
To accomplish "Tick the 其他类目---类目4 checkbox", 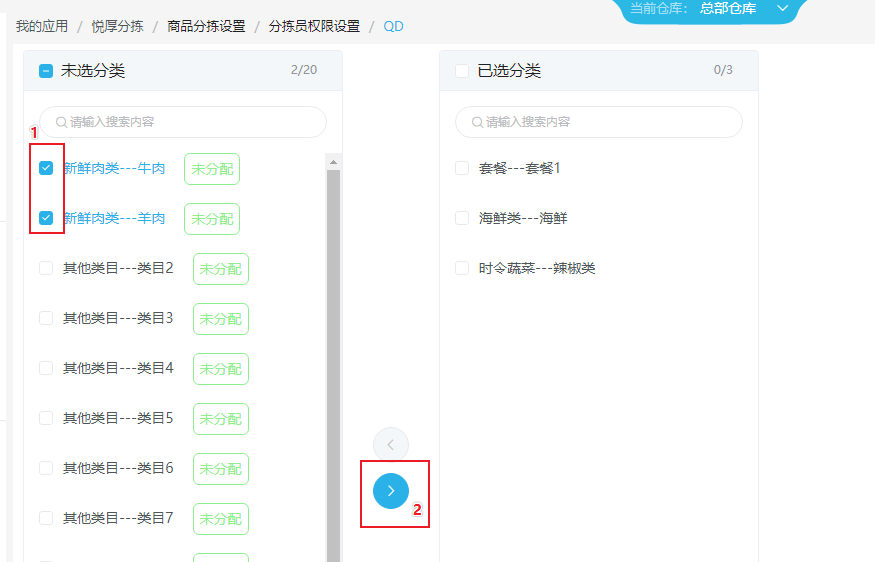I will [46, 368].
